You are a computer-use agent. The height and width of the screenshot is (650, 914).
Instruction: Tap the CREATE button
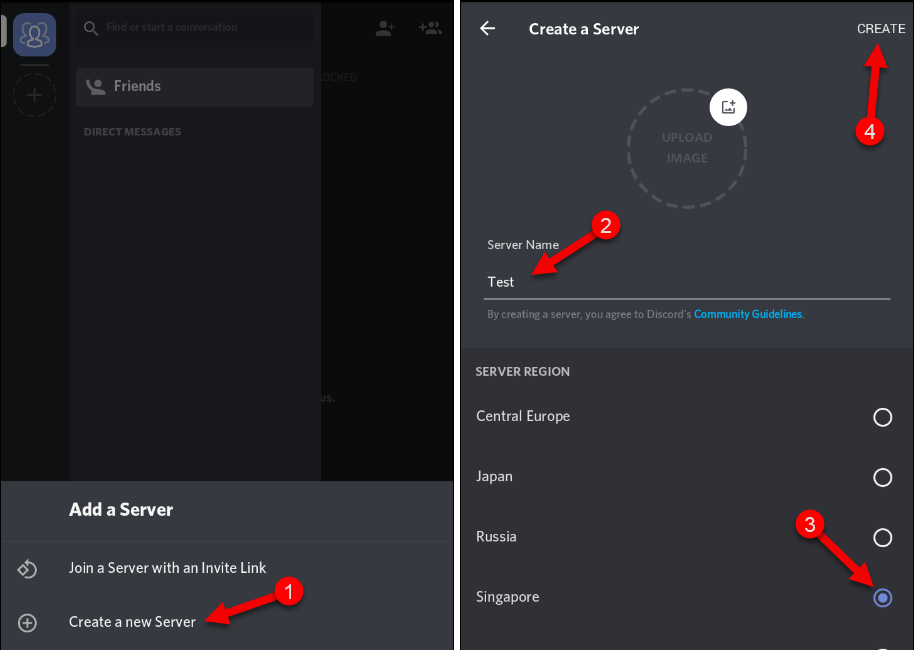[x=881, y=29]
